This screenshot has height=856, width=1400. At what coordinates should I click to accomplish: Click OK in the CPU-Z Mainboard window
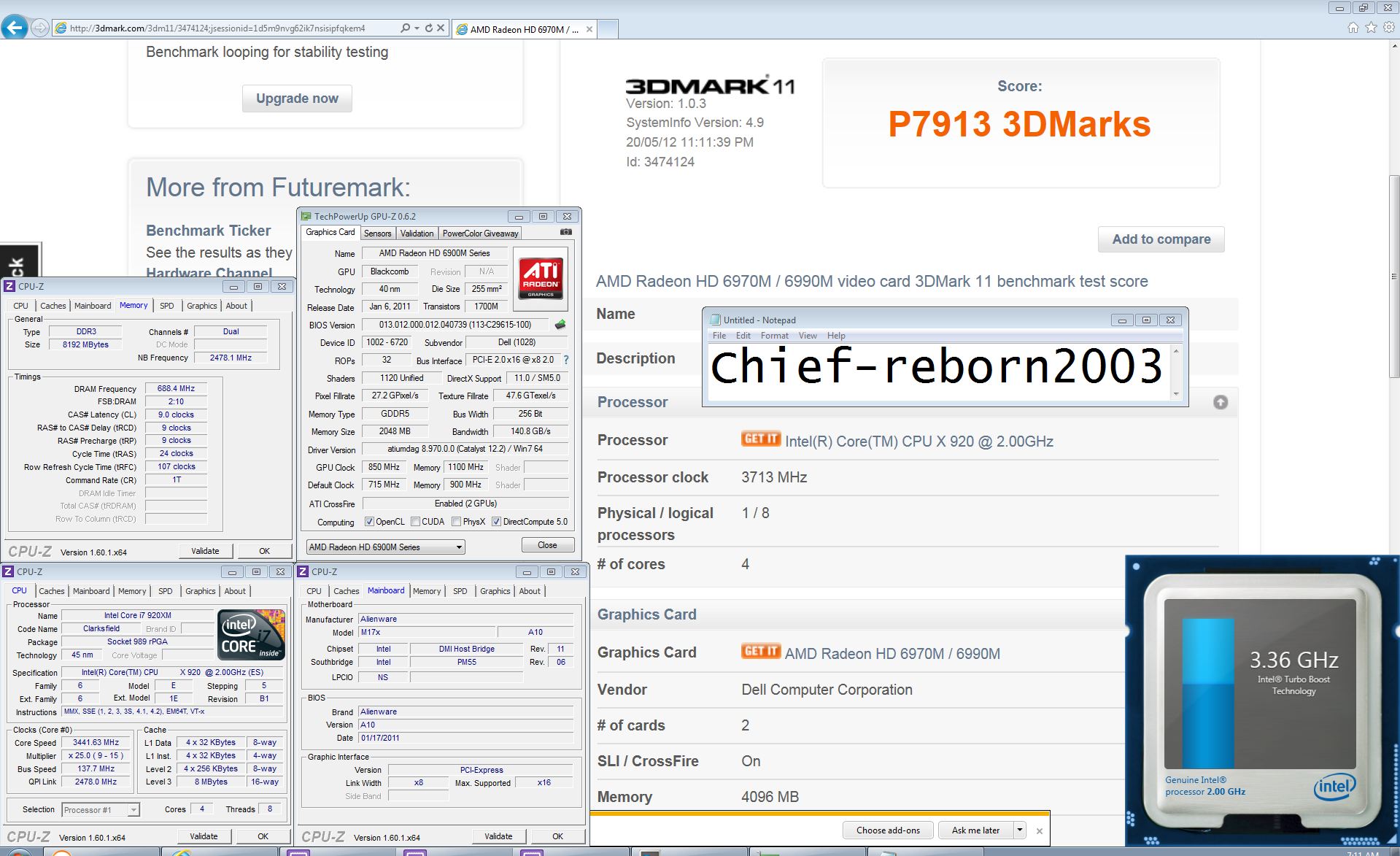pos(557,836)
